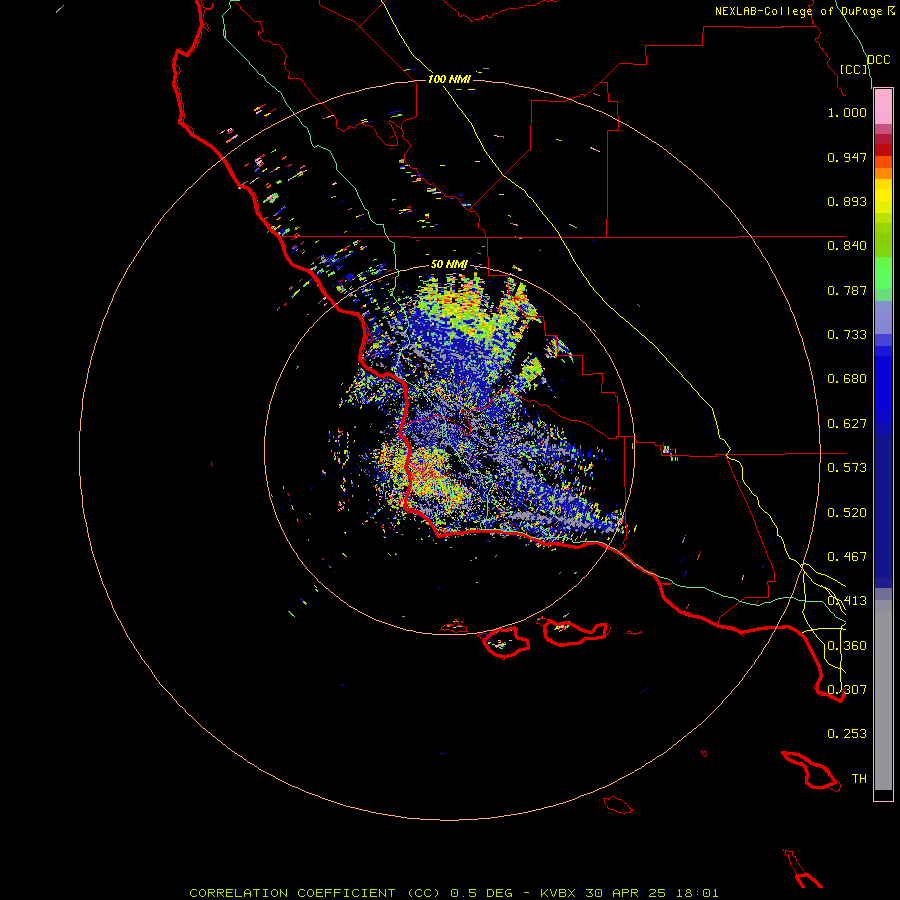Click the 0.520 scale value
The width and height of the screenshot is (900, 900).
847,513
